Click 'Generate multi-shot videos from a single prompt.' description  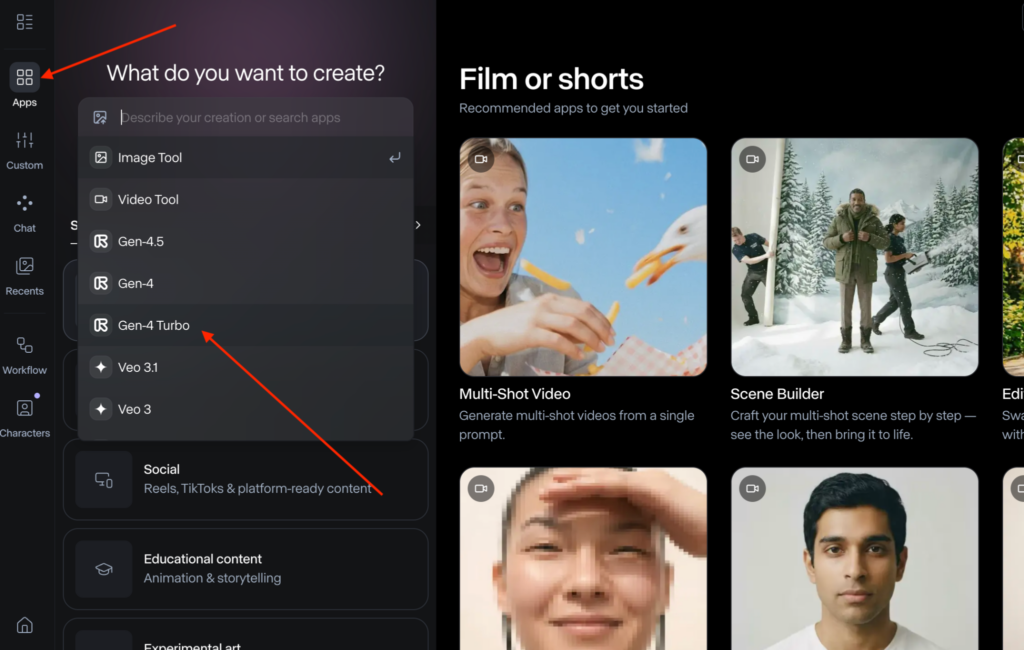(577, 425)
